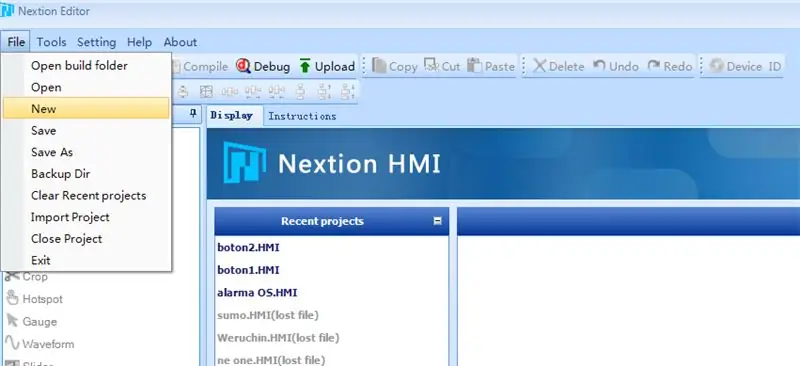800x366 pixels.
Task: Click the green Upload arrow icon
Action: point(305,66)
